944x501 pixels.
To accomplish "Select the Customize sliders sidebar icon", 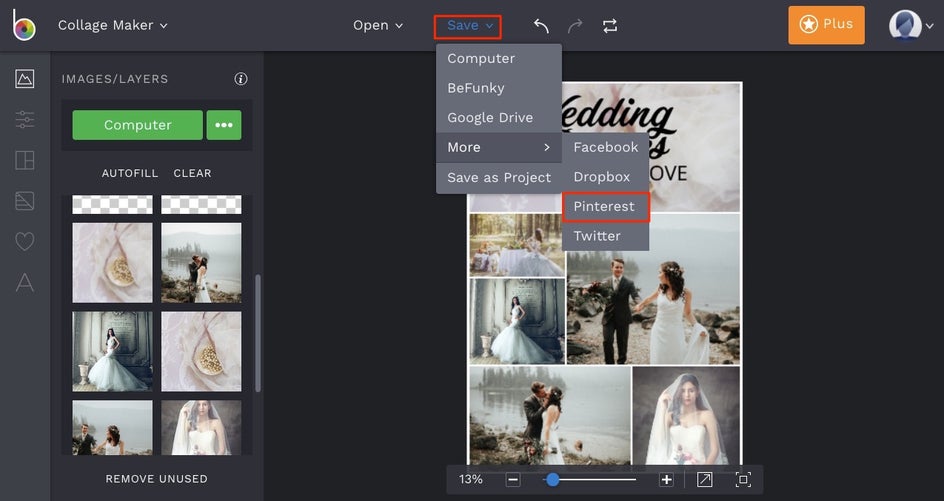I will click(25, 119).
